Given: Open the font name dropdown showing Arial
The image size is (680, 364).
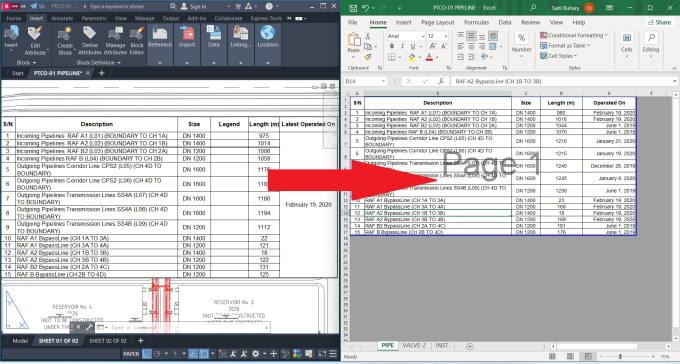Looking at the screenshot, I should pyautogui.click(x=422, y=36).
